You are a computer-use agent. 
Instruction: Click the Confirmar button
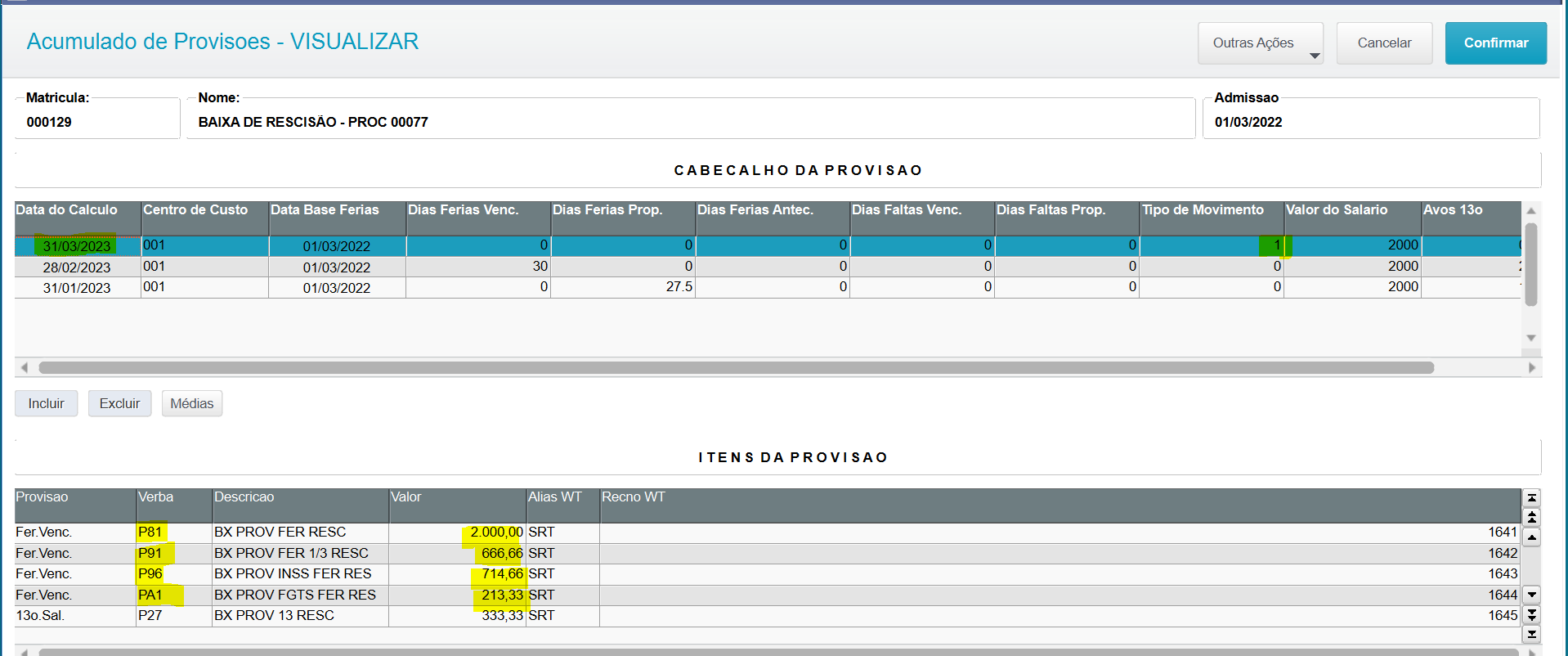pyautogui.click(x=1495, y=43)
